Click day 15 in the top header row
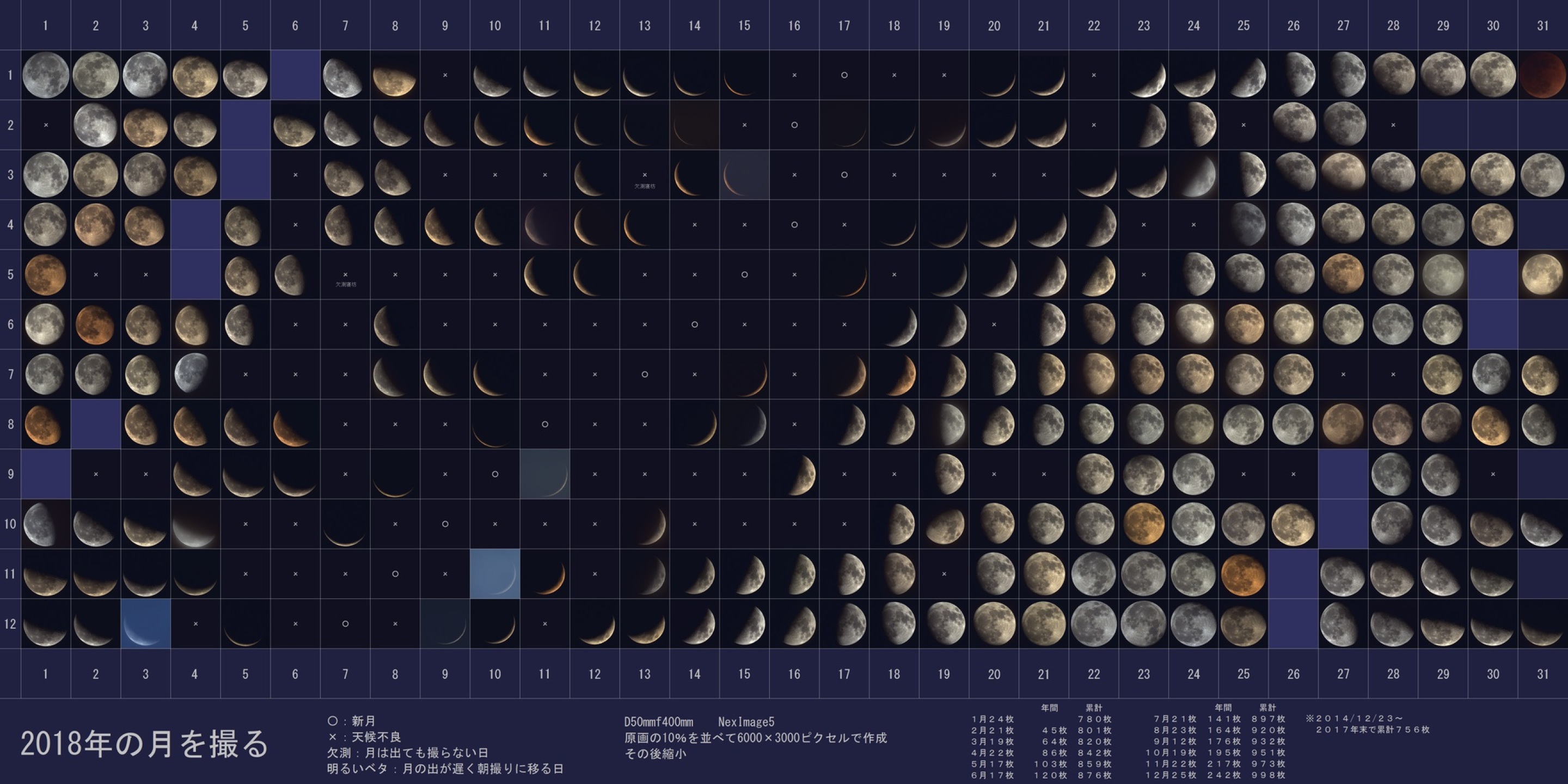Screen dimensions: 1568x784 click(744, 26)
